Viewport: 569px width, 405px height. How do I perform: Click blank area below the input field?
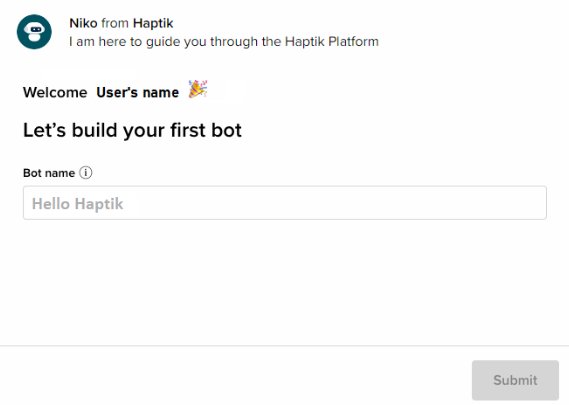coord(284,281)
